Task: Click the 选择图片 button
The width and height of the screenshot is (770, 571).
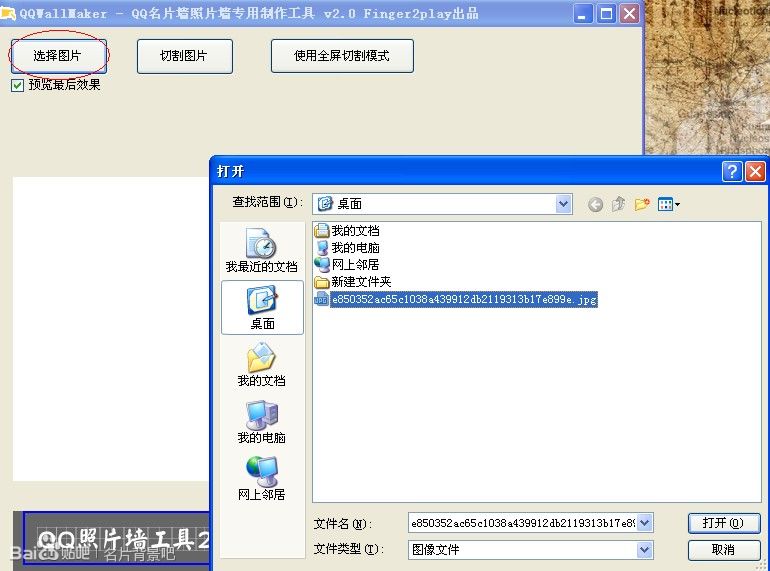Action: (x=58, y=56)
